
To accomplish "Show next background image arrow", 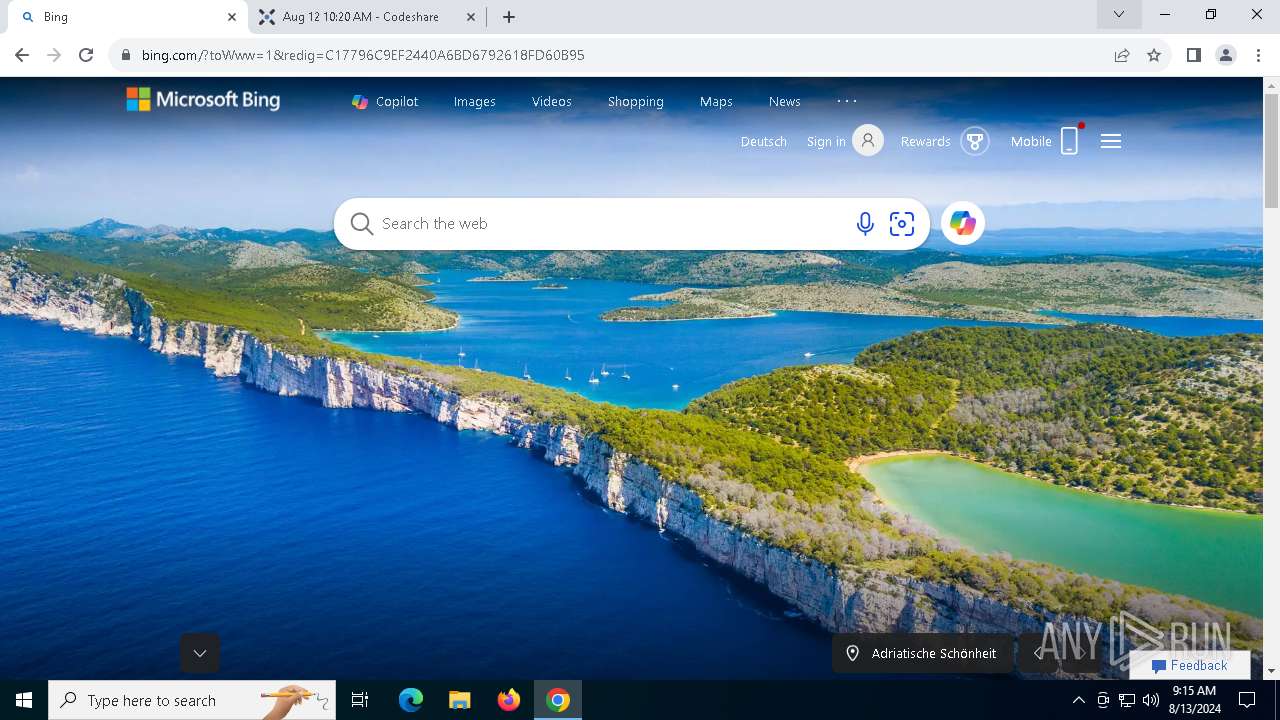I will tap(1081, 653).
